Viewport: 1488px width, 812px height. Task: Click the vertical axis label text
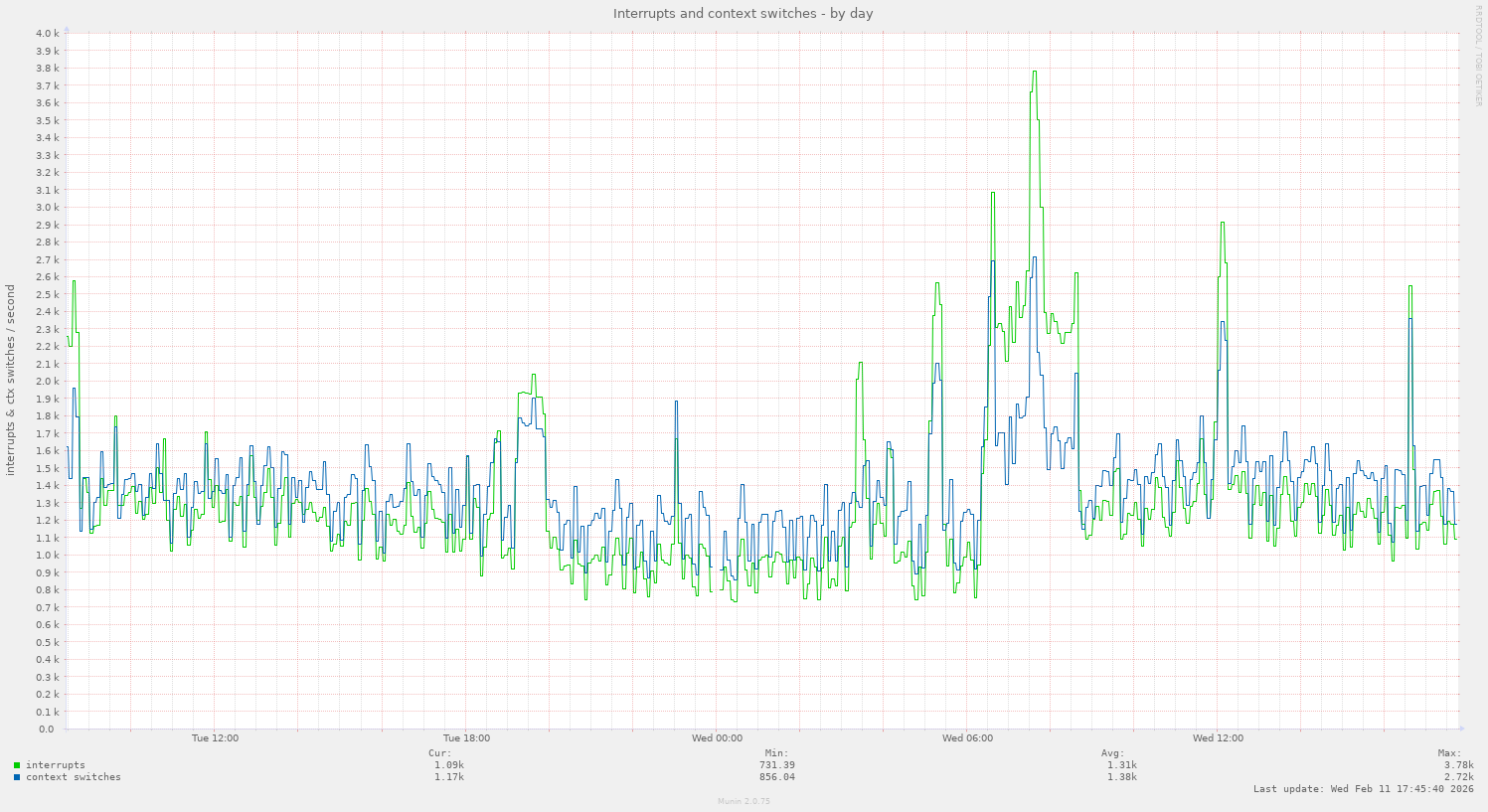pos(11,381)
